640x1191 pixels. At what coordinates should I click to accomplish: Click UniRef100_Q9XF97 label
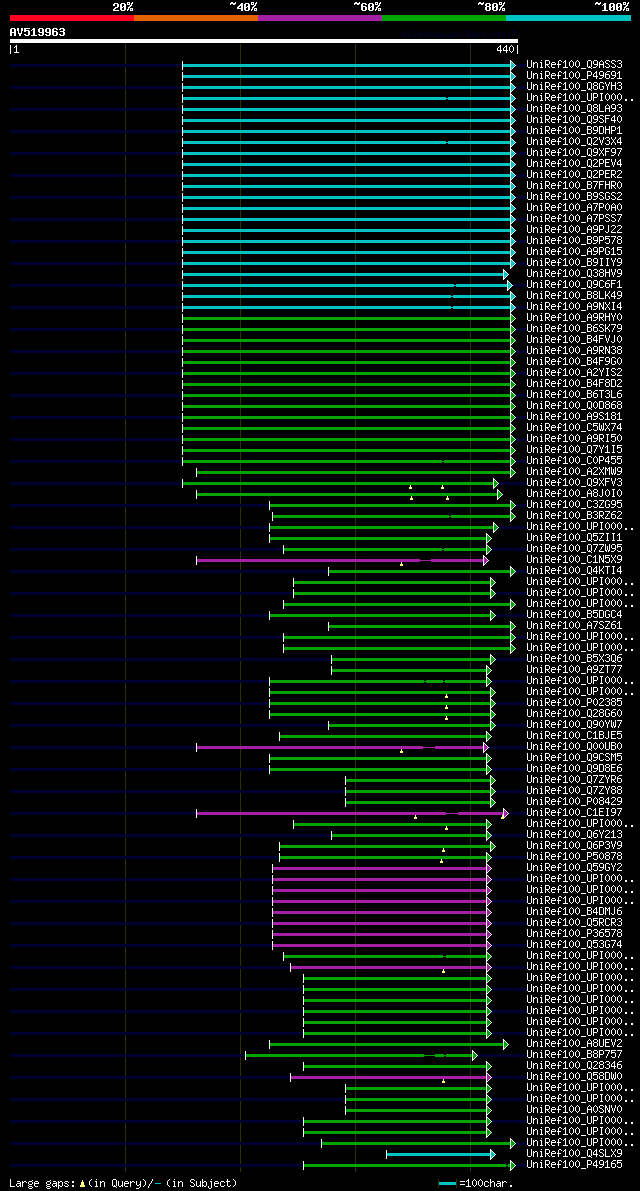tap(574, 153)
